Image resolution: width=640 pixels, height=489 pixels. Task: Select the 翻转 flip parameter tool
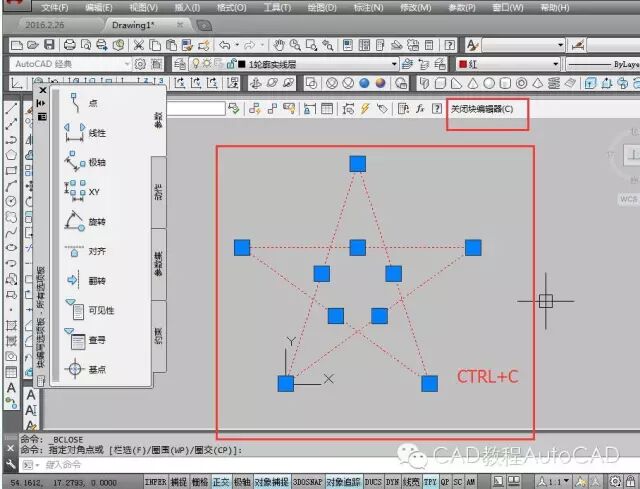85,280
